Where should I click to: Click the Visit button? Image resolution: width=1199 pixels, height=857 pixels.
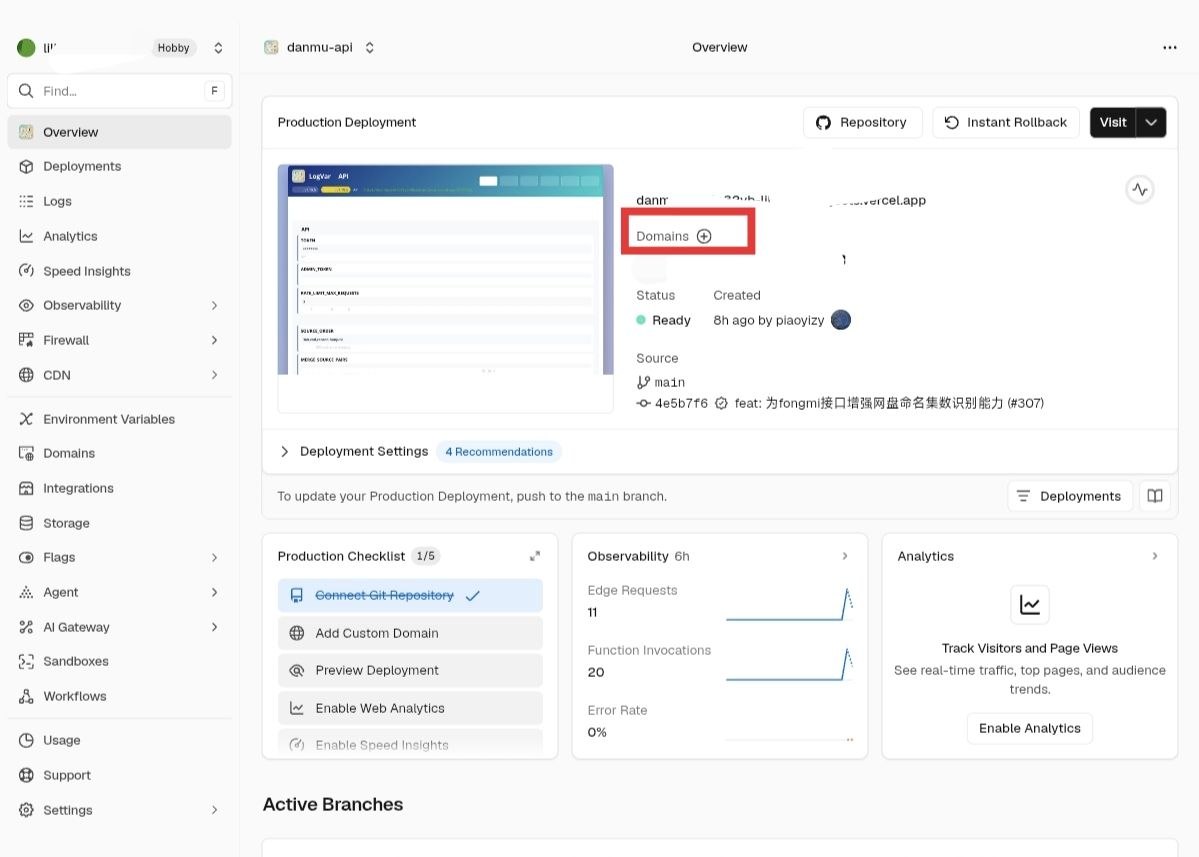[1113, 122]
